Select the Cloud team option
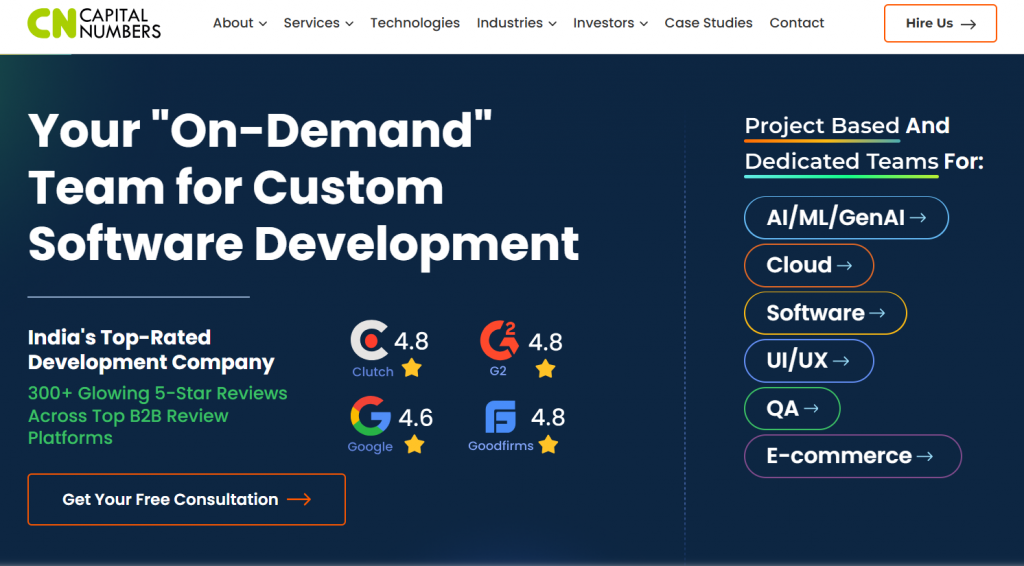This screenshot has width=1024, height=566. tap(808, 265)
